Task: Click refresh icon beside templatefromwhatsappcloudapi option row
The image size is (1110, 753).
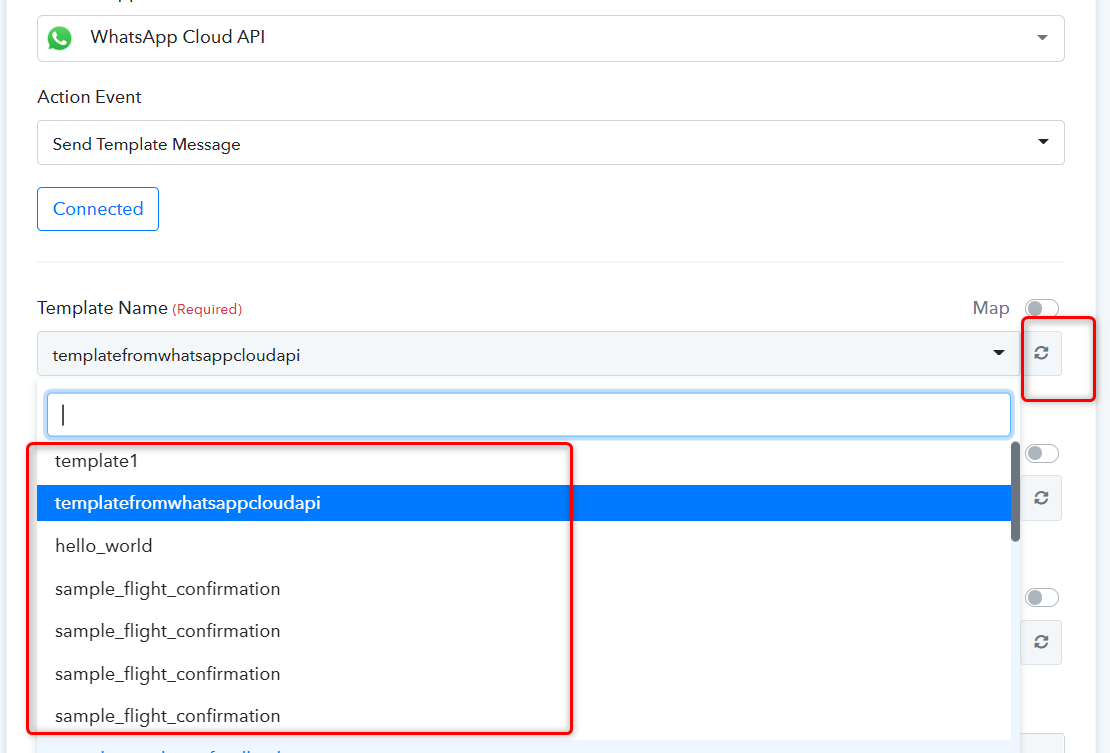Action: [x=1041, y=498]
